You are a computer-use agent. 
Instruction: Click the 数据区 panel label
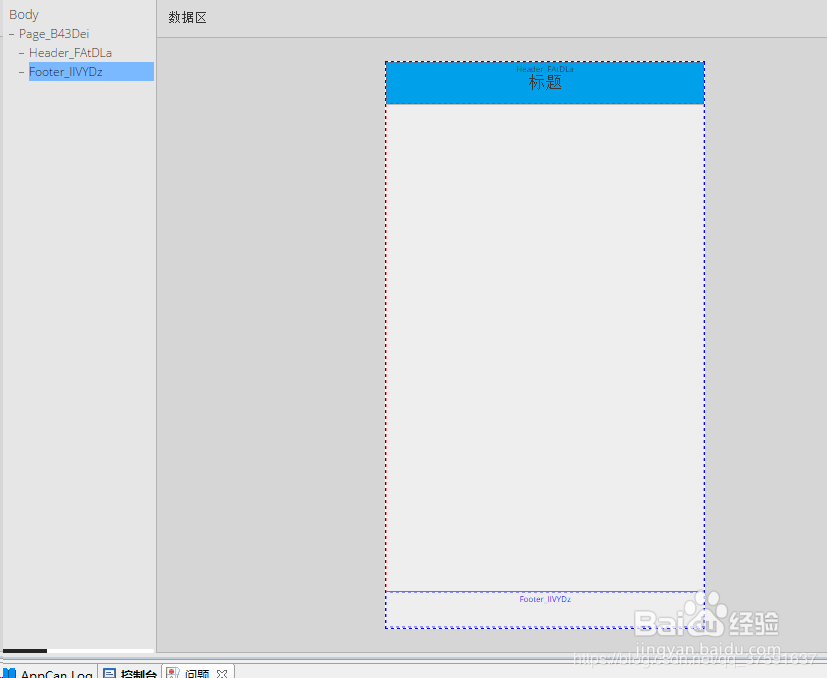click(187, 17)
